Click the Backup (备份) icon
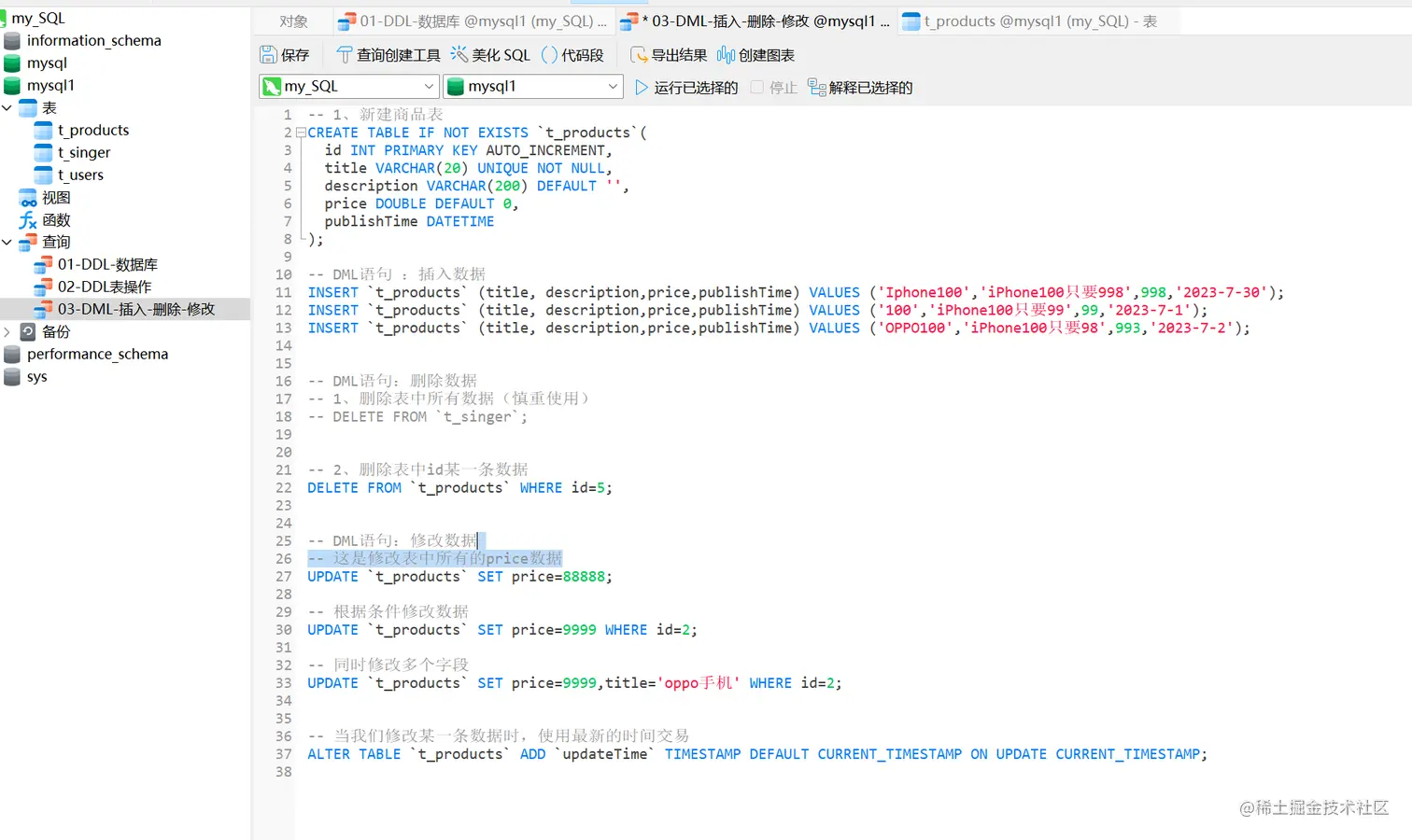Image resolution: width=1412 pixels, height=840 pixels. click(x=28, y=331)
